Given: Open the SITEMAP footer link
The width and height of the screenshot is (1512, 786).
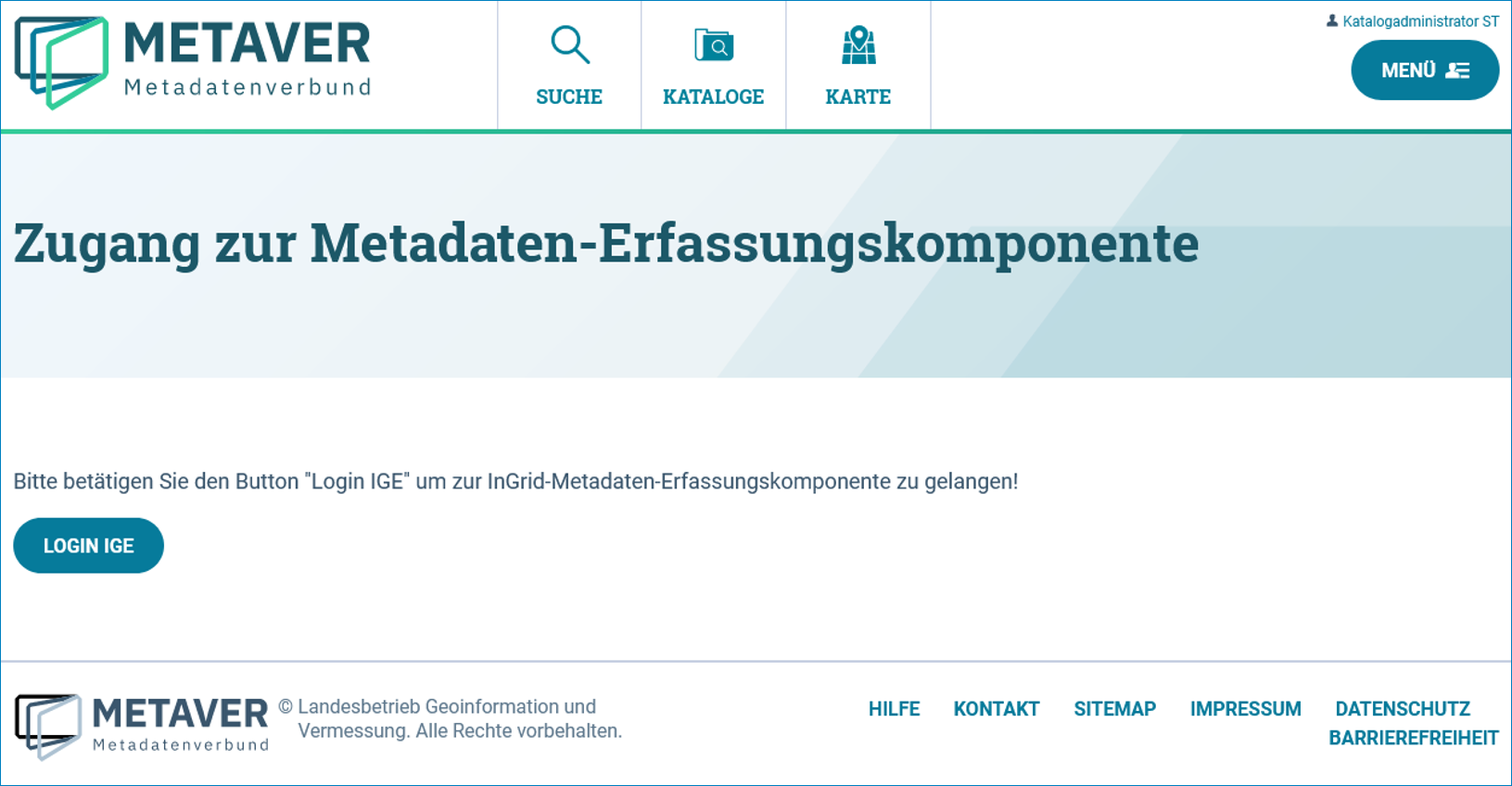Looking at the screenshot, I should pos(1115,709).
